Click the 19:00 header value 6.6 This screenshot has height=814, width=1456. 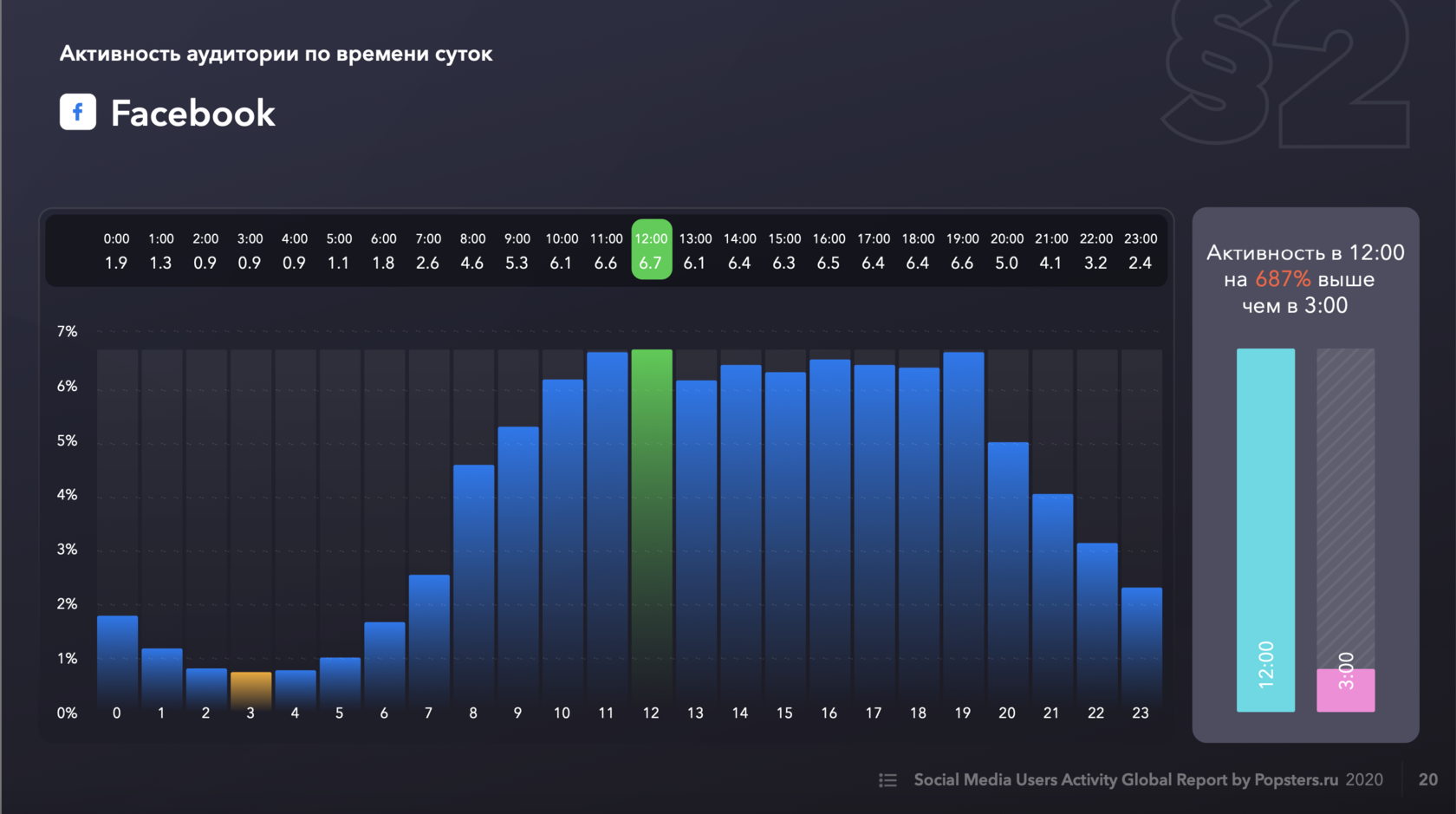(962, 263)
